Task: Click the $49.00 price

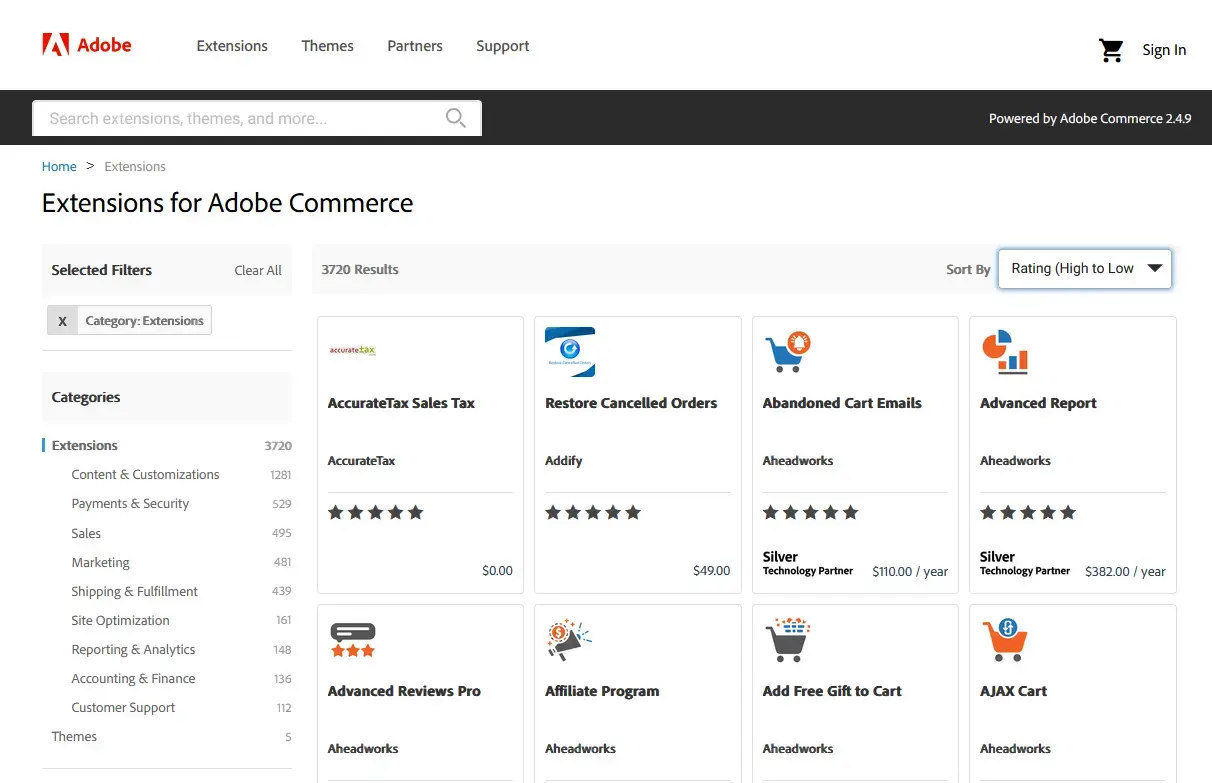Action: coord(712,571)
